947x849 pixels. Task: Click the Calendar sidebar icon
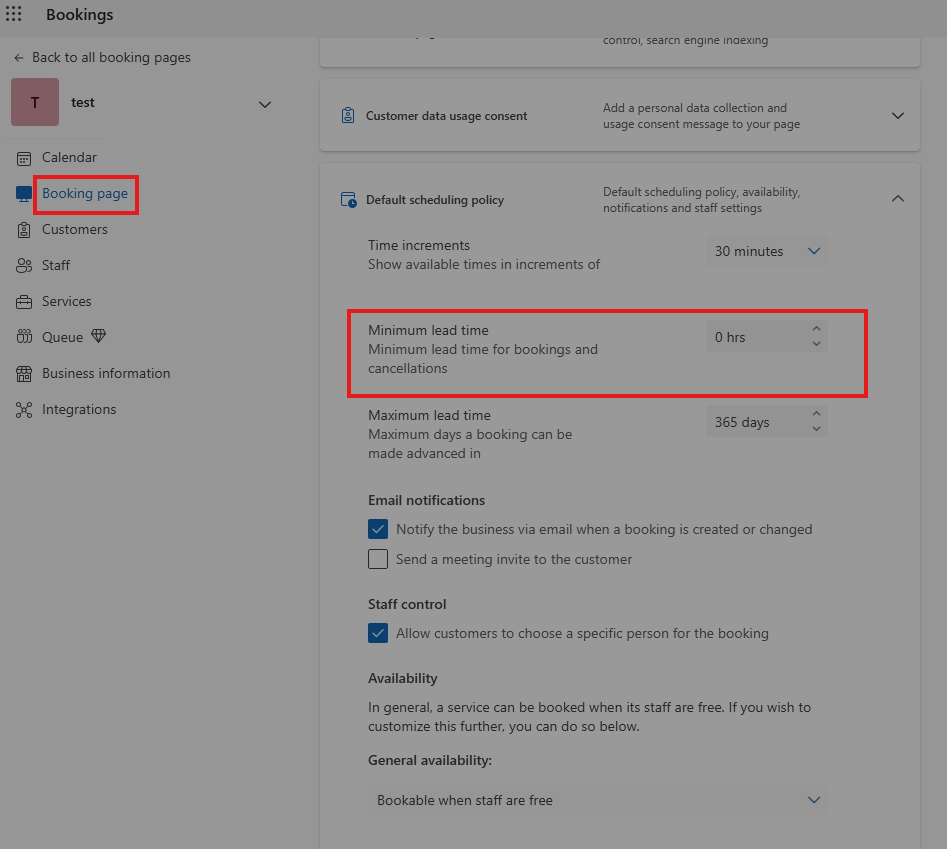tap(24, 158)
